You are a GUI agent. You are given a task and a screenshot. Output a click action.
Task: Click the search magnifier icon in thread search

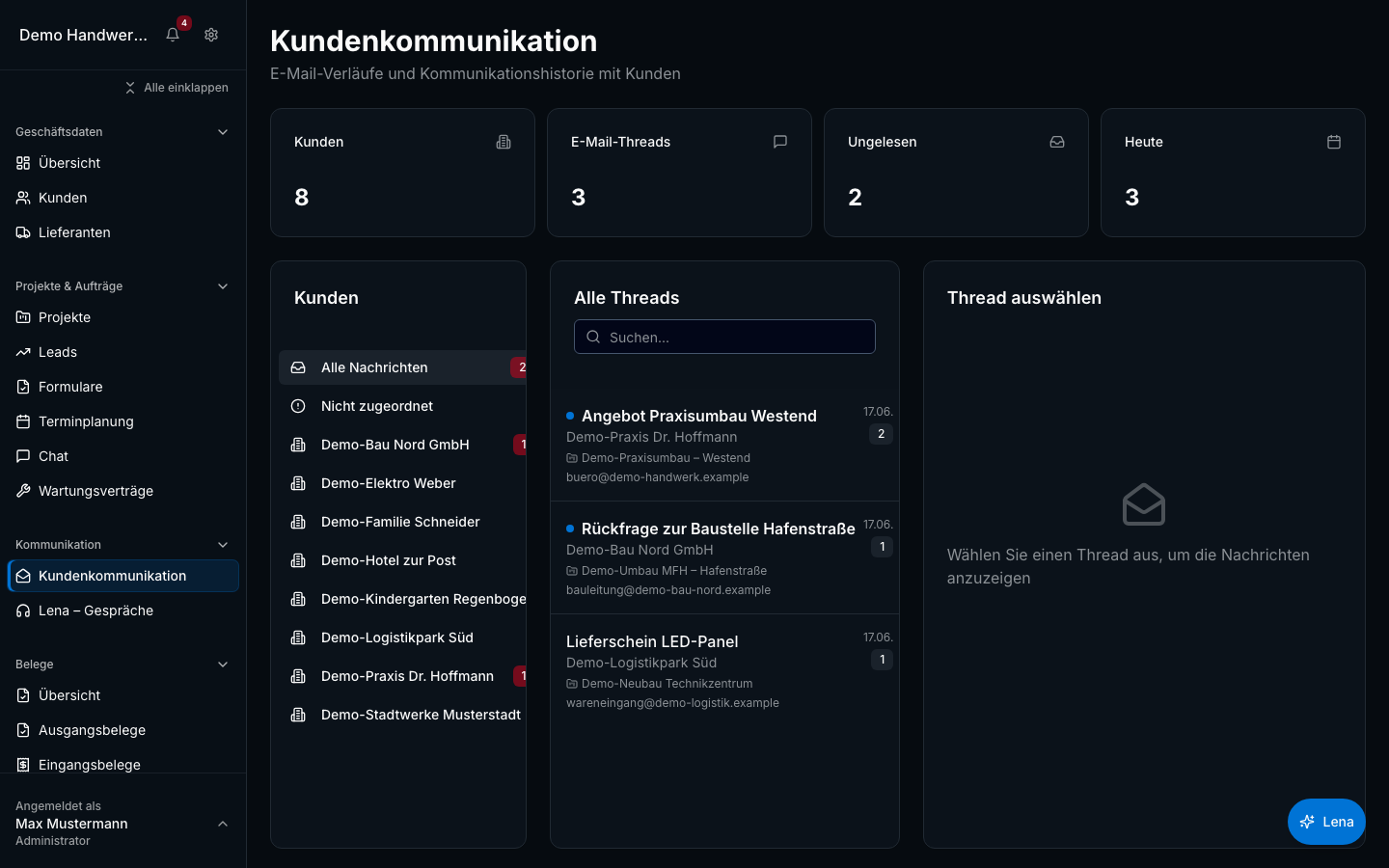coord(593,337)
